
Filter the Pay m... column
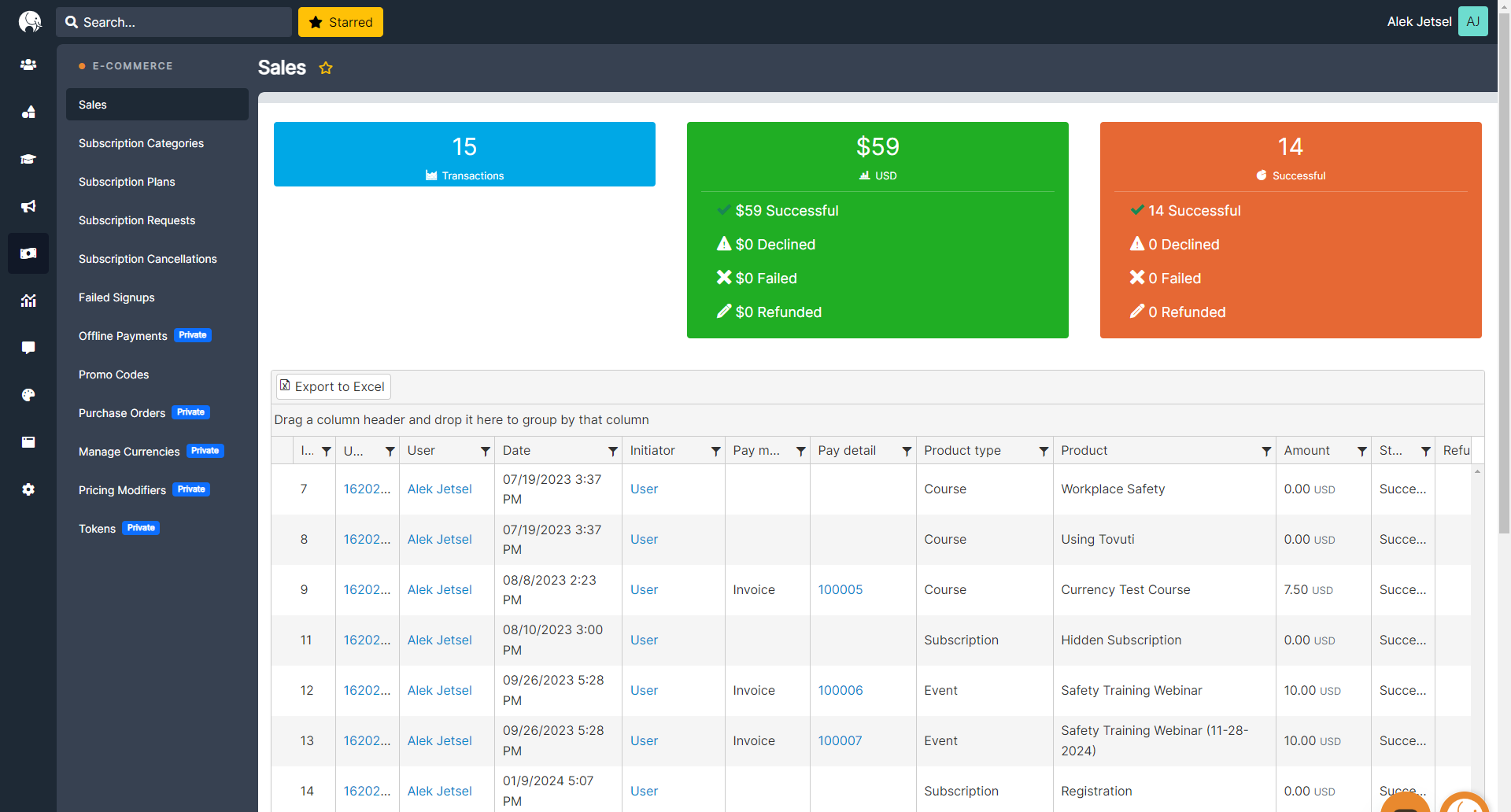(x=801, y=451)
